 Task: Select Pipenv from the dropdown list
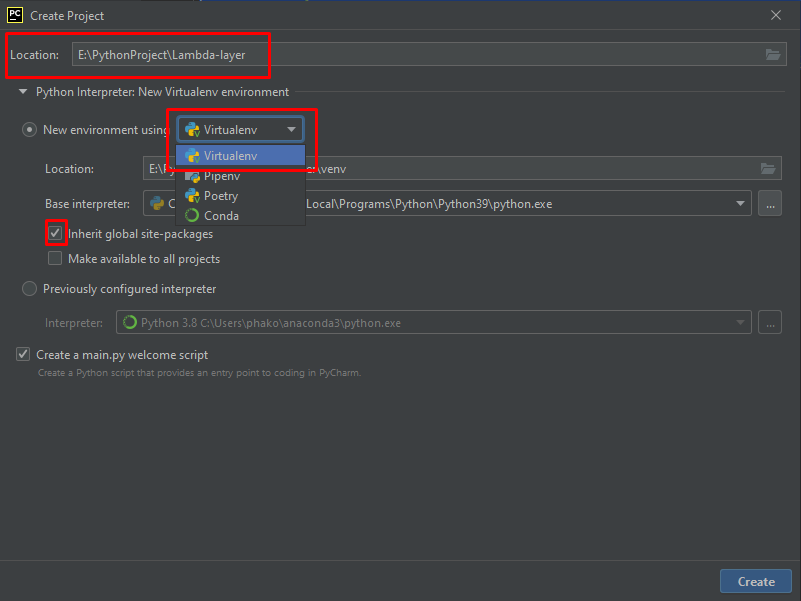point(241,176)
